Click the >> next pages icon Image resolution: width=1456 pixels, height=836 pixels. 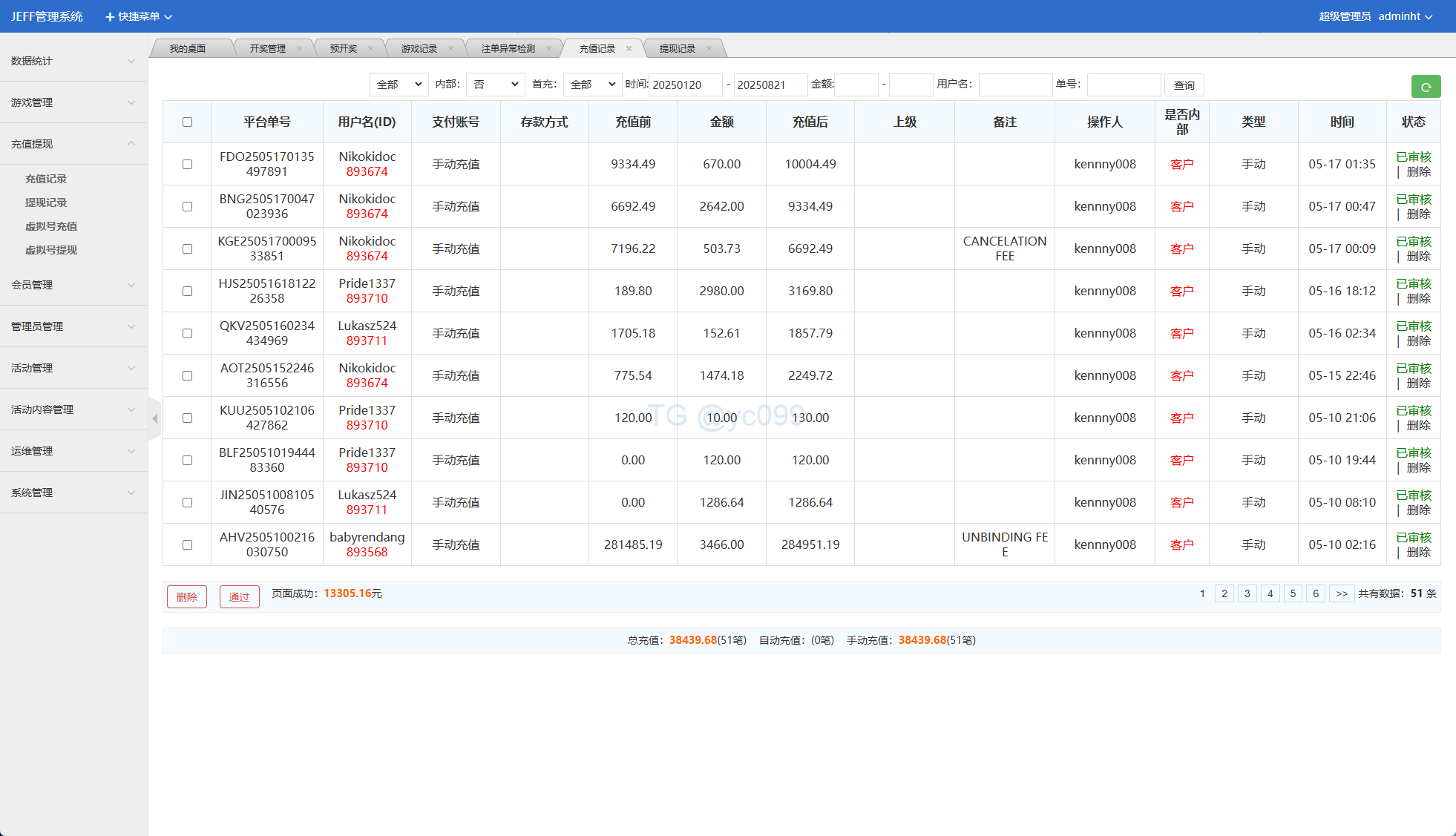click(x=1341, y=593)
